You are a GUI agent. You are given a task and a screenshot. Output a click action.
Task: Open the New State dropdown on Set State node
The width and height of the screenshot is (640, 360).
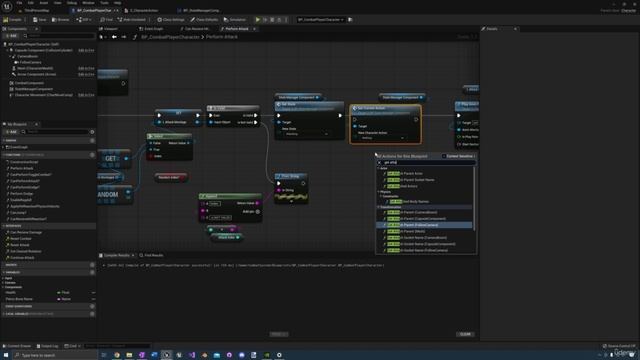(x=307, y=134)
